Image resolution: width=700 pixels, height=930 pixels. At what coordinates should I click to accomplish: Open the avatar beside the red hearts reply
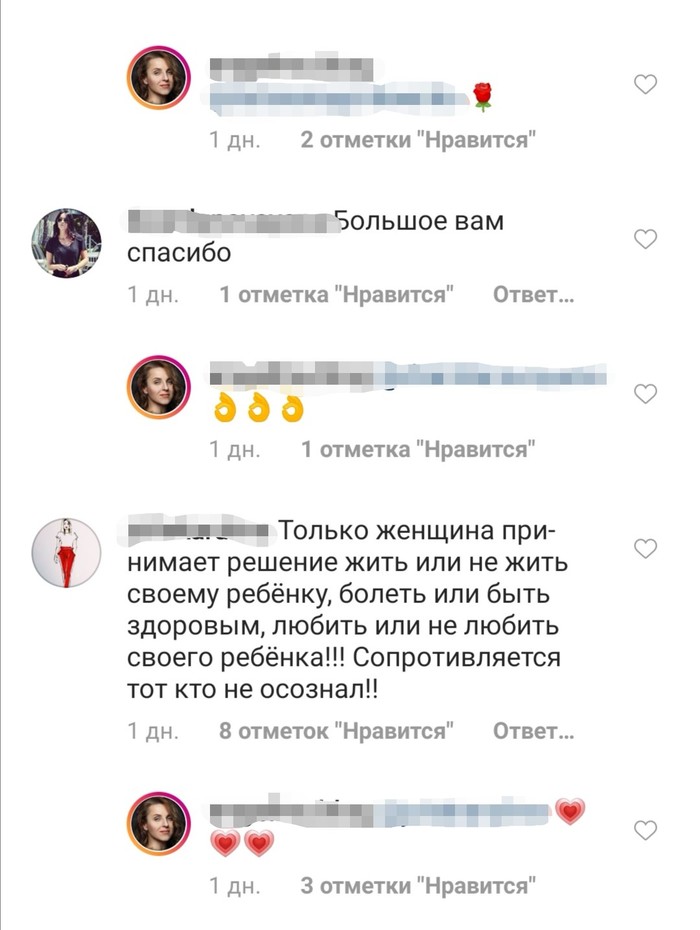click(158, 823)
